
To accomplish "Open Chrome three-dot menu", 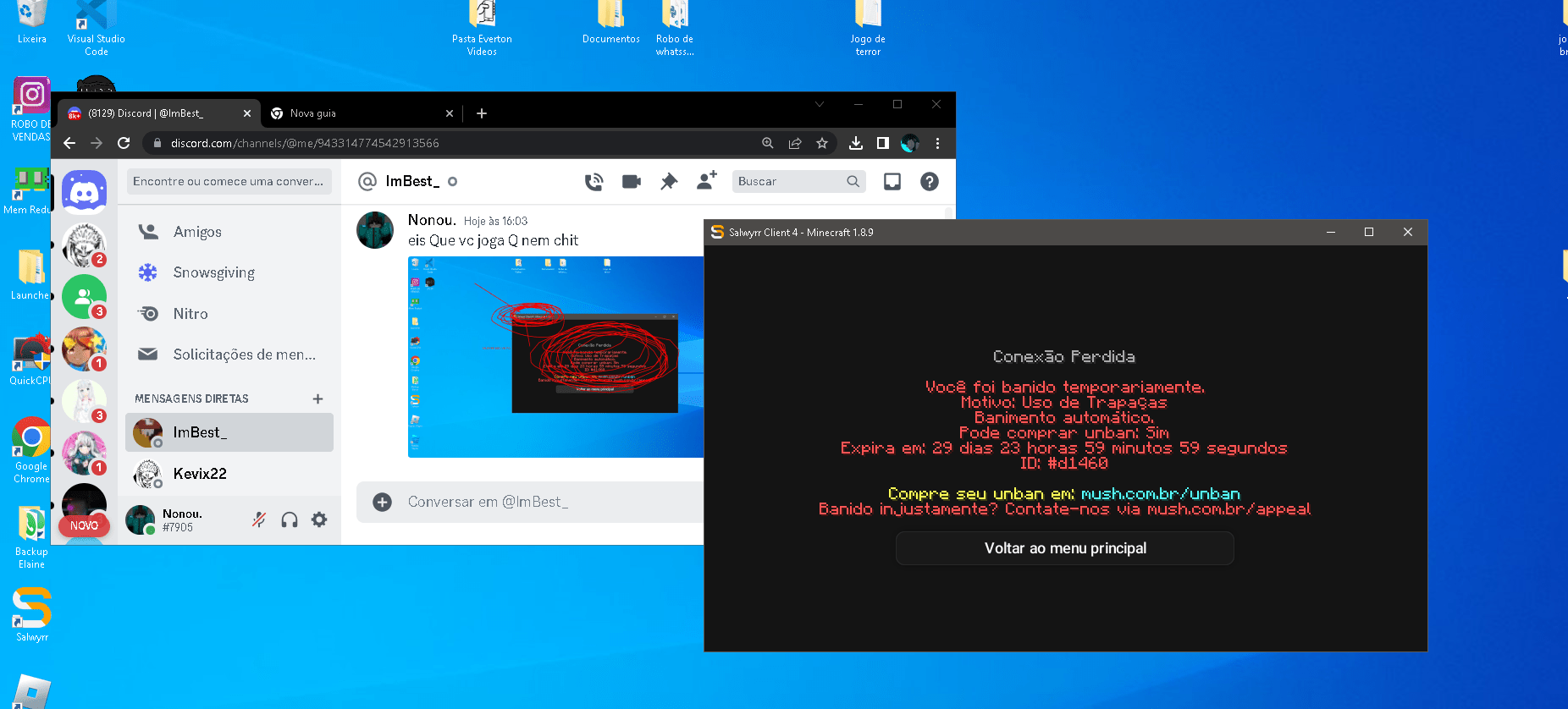I will (937, 143).
